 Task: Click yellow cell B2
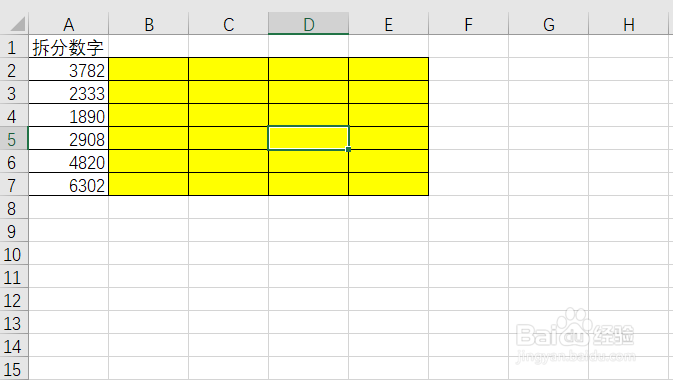[149, 69]
